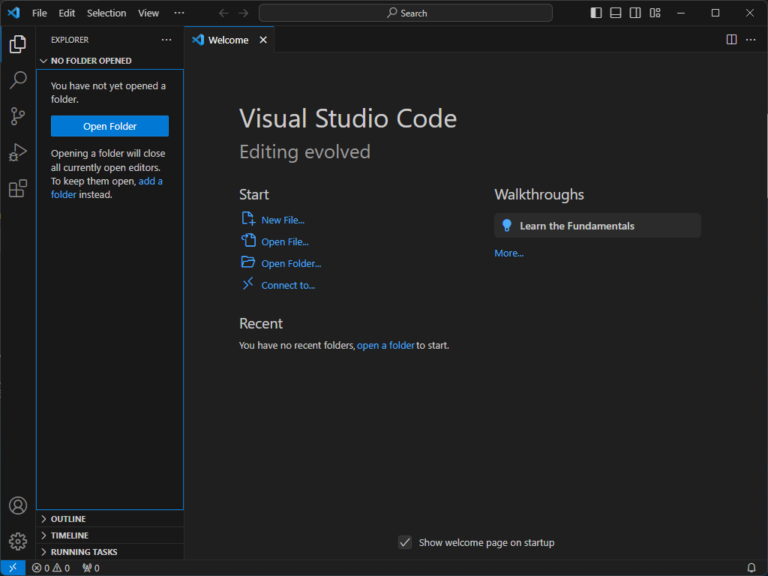This screenshot has height=576, width=768.
Task: Open the notifications bell in status bar
Action: click(x=751, y=568)
